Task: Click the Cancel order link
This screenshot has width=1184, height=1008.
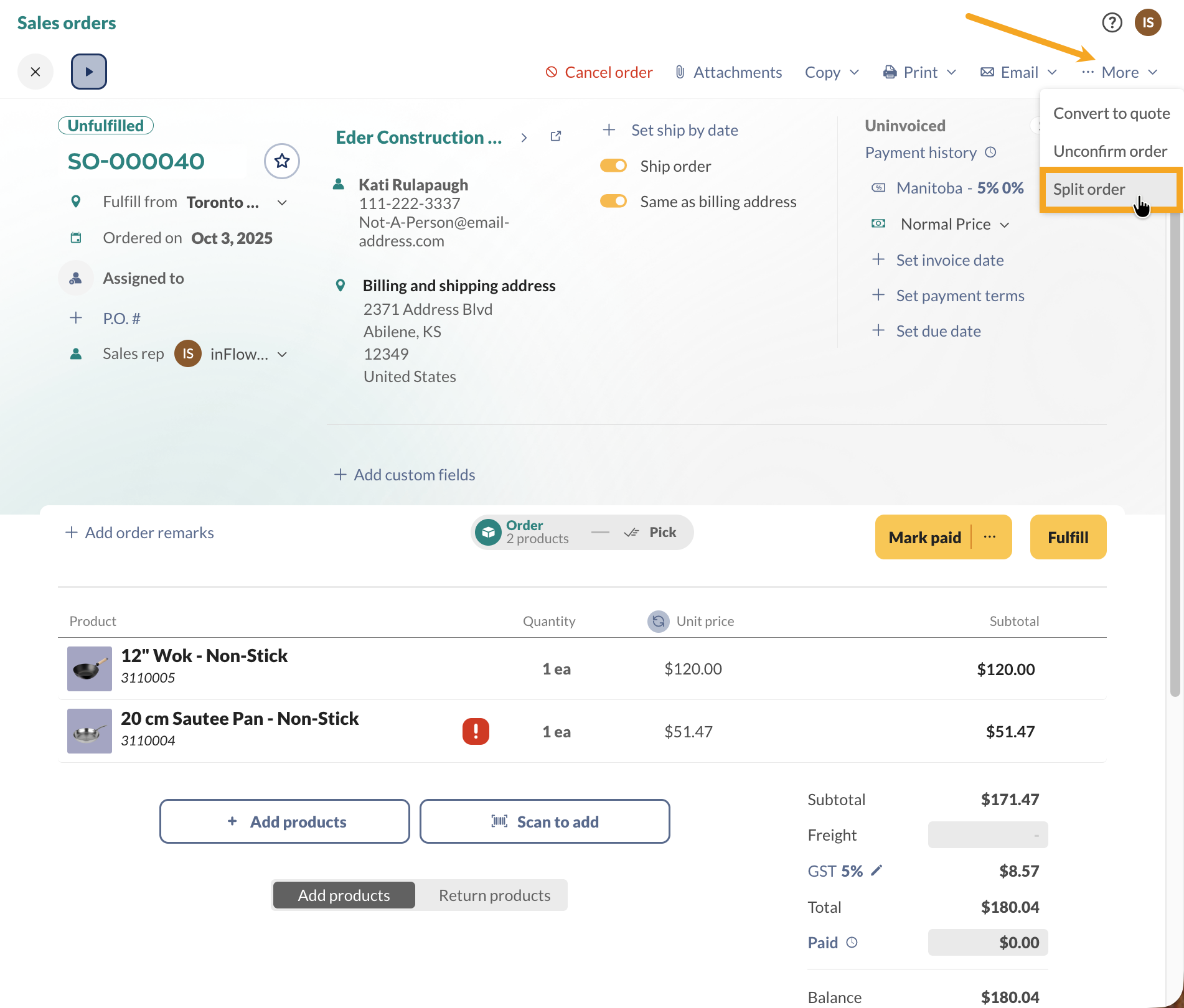Action: [599, 72]
